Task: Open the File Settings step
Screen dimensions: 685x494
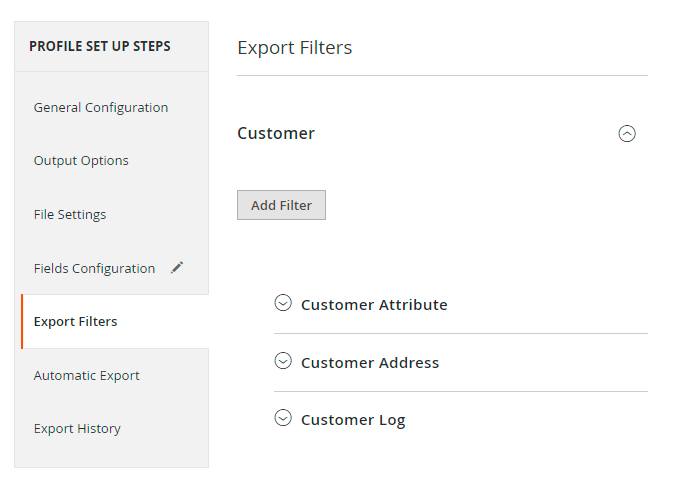Action: [x=70, y=214]
